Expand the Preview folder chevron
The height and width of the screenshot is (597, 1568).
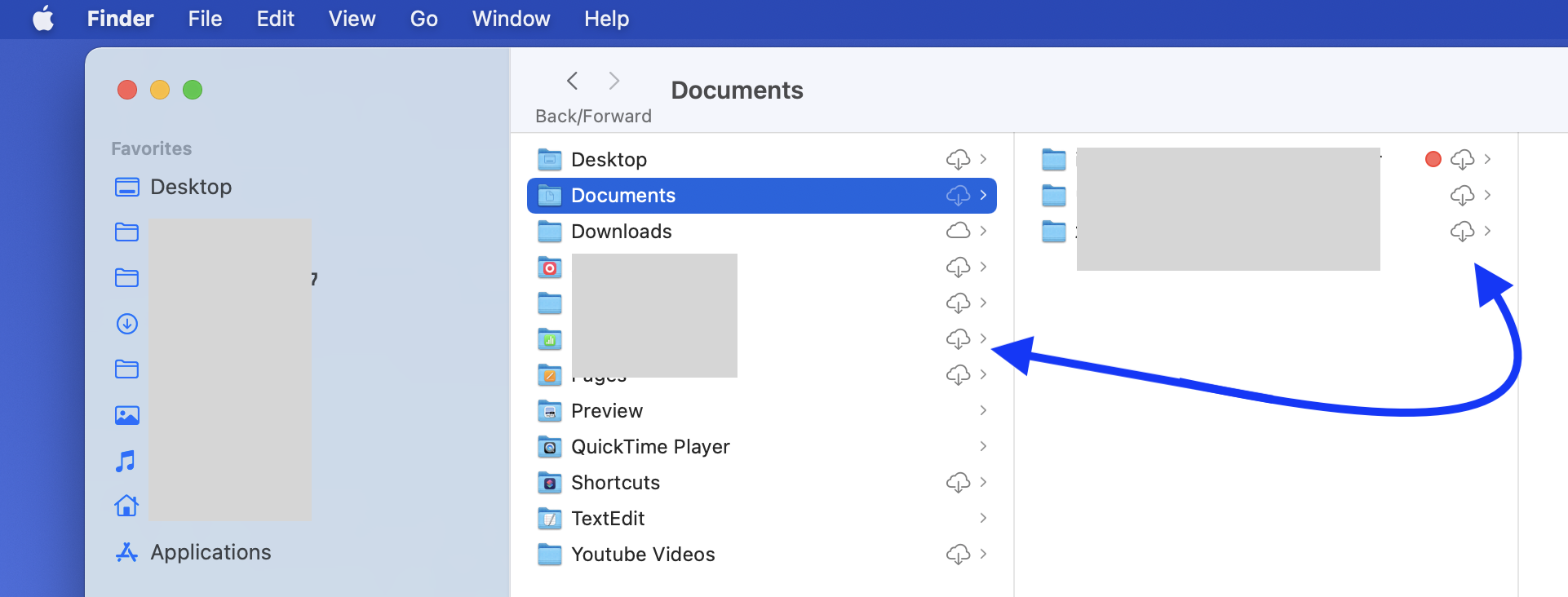(x=983, y=410)
